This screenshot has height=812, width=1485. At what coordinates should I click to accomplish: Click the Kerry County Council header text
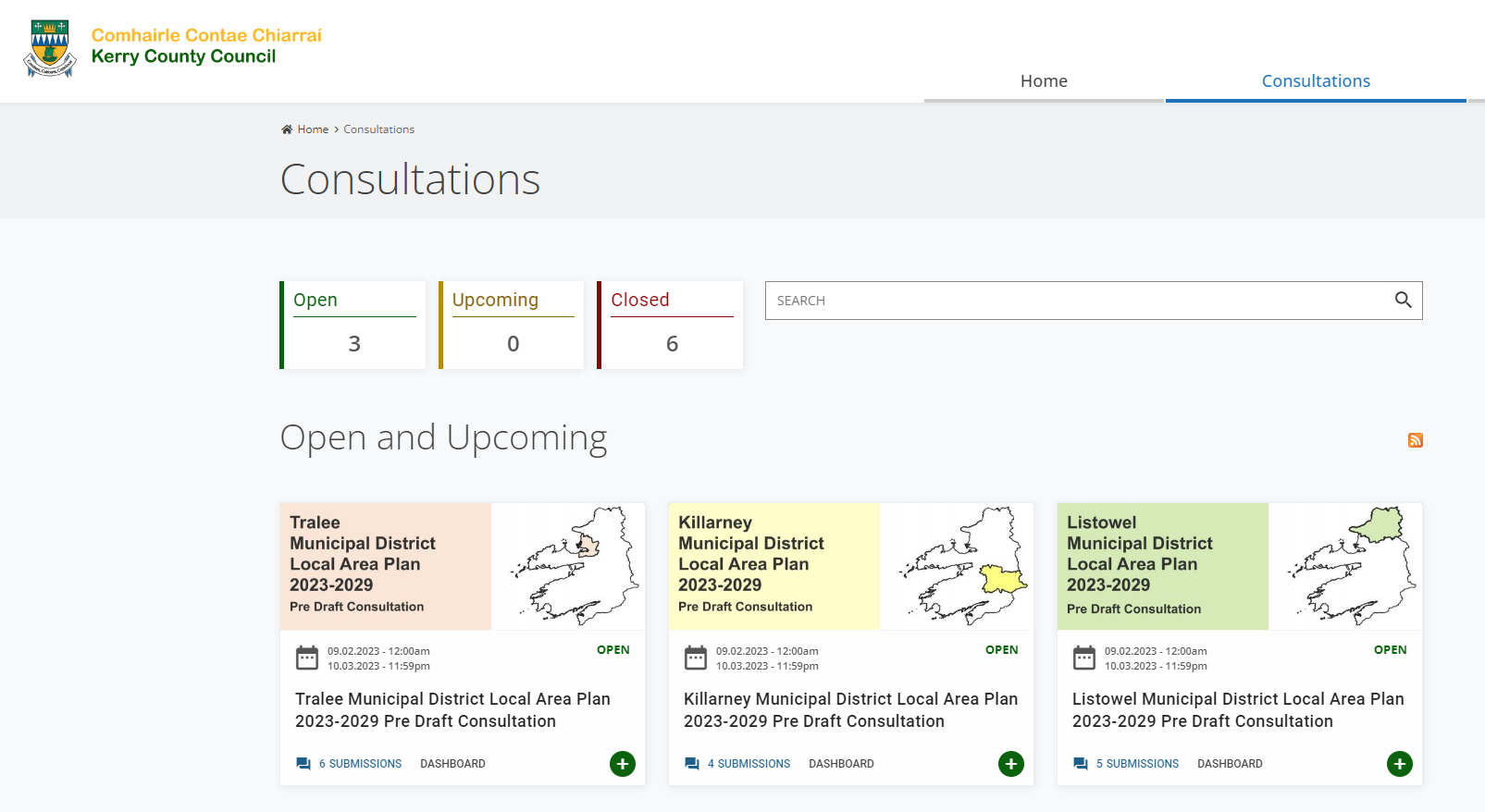point(183,56)
